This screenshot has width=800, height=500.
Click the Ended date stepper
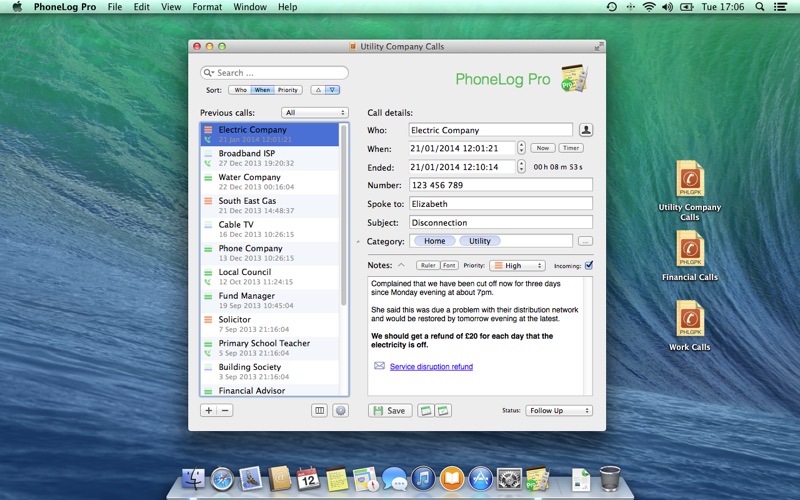(x=521, y=166)
